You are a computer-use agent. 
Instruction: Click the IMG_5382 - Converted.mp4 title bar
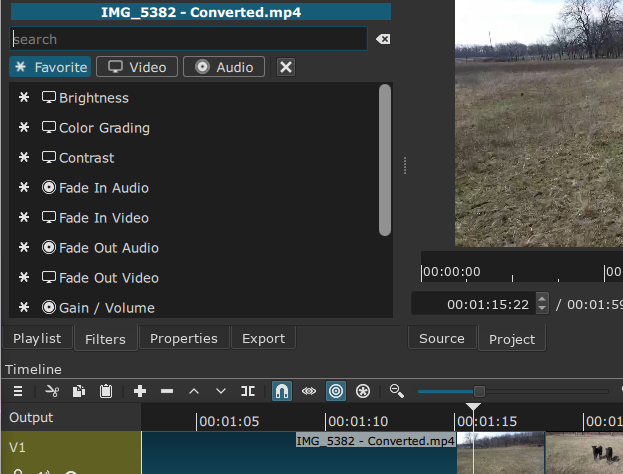(x=201, y=12)
